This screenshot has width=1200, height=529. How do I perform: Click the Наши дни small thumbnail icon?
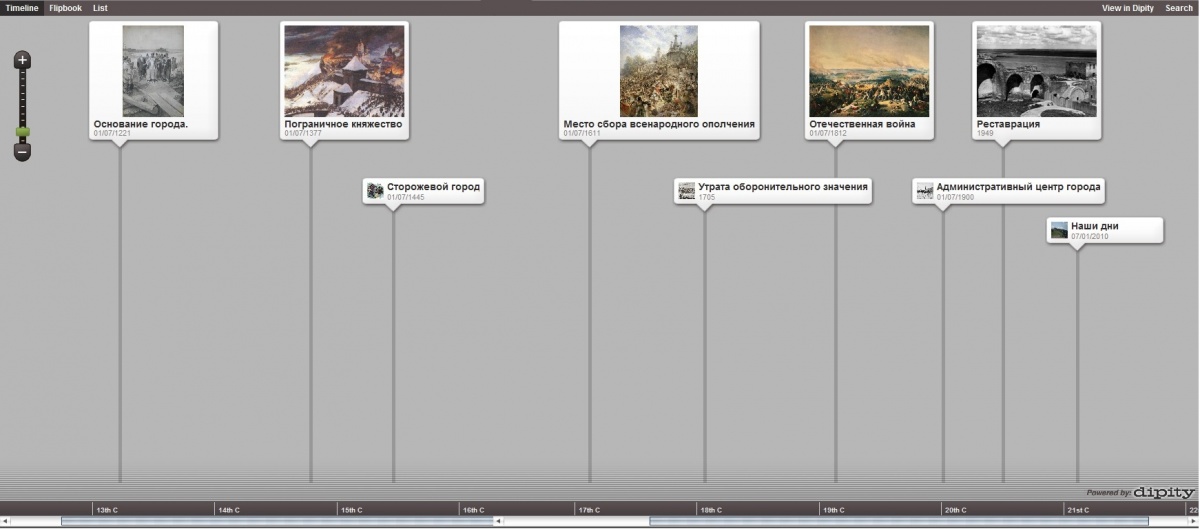click(1059, 231)
